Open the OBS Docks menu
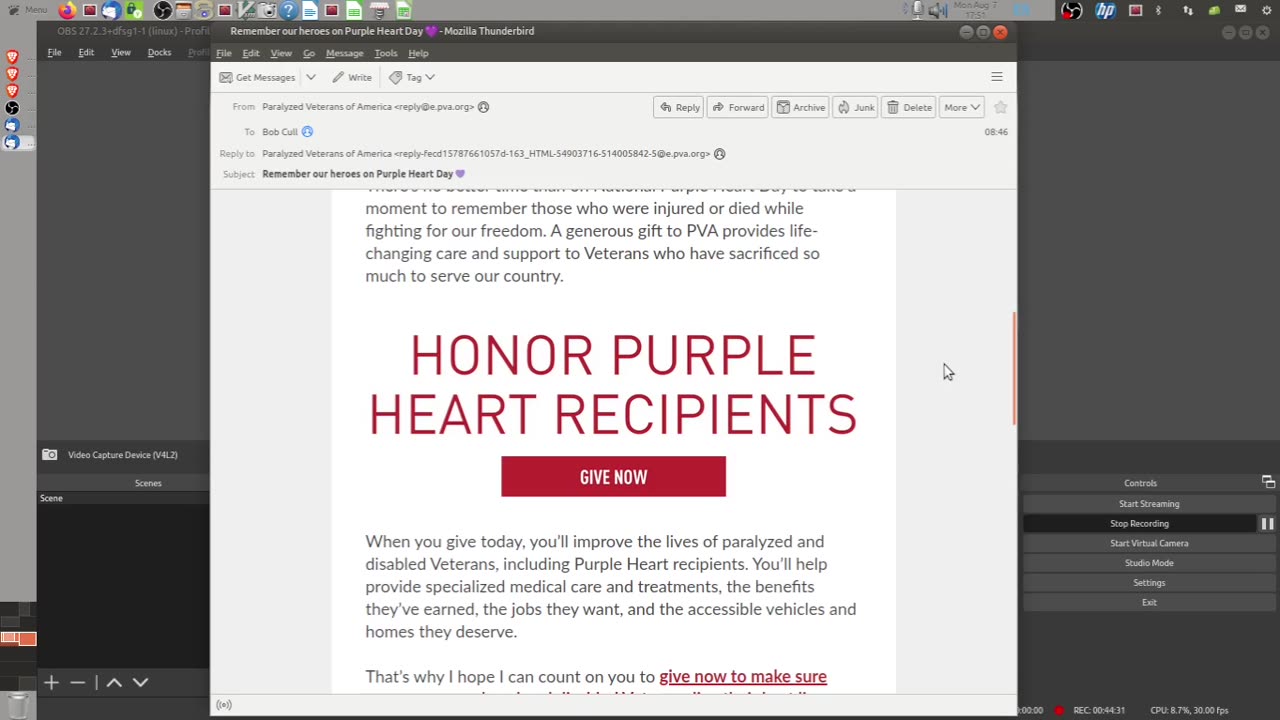The image size is (1280, 720). pos(159,52)
